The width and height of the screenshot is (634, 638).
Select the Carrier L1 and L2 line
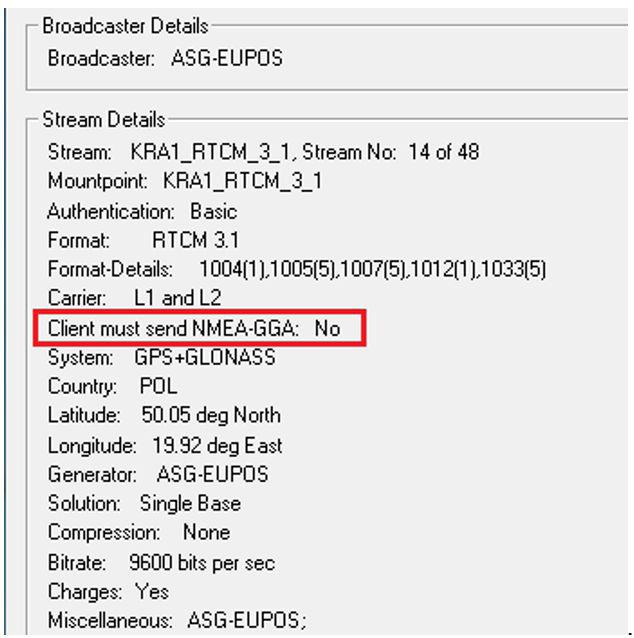coord(134,298)
